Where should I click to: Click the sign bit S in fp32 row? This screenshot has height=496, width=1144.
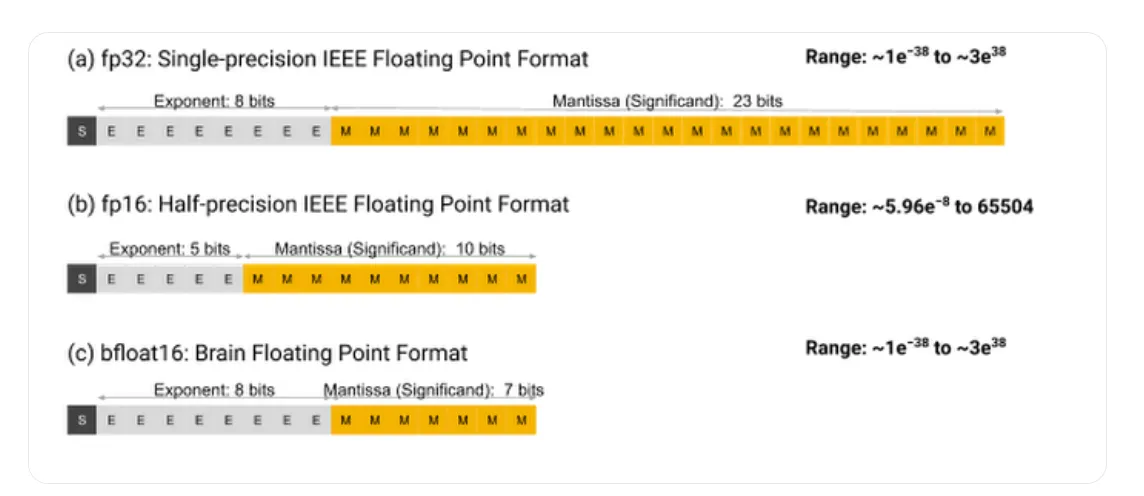tap(81, 132)
